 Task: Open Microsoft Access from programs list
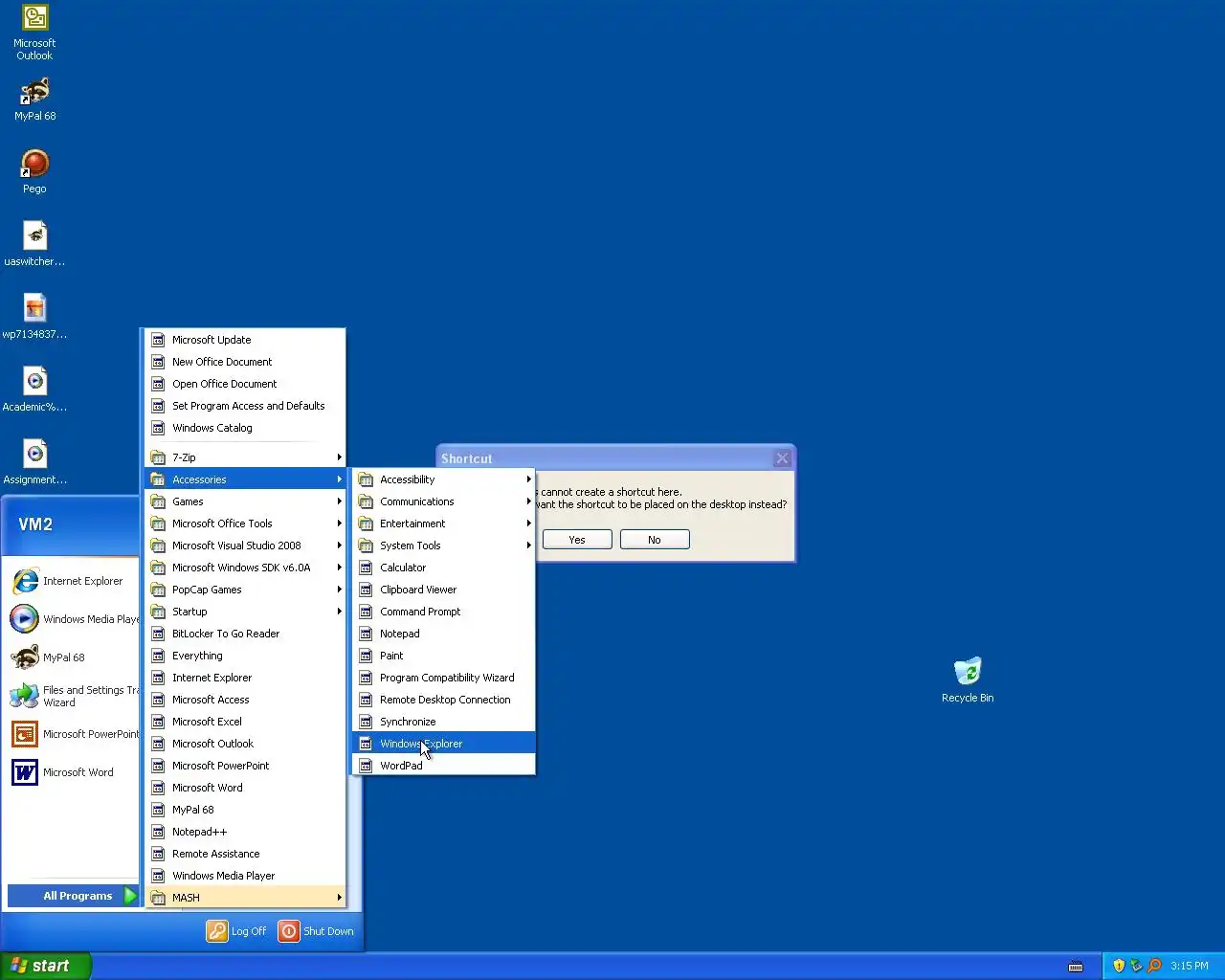coord(245,700)
